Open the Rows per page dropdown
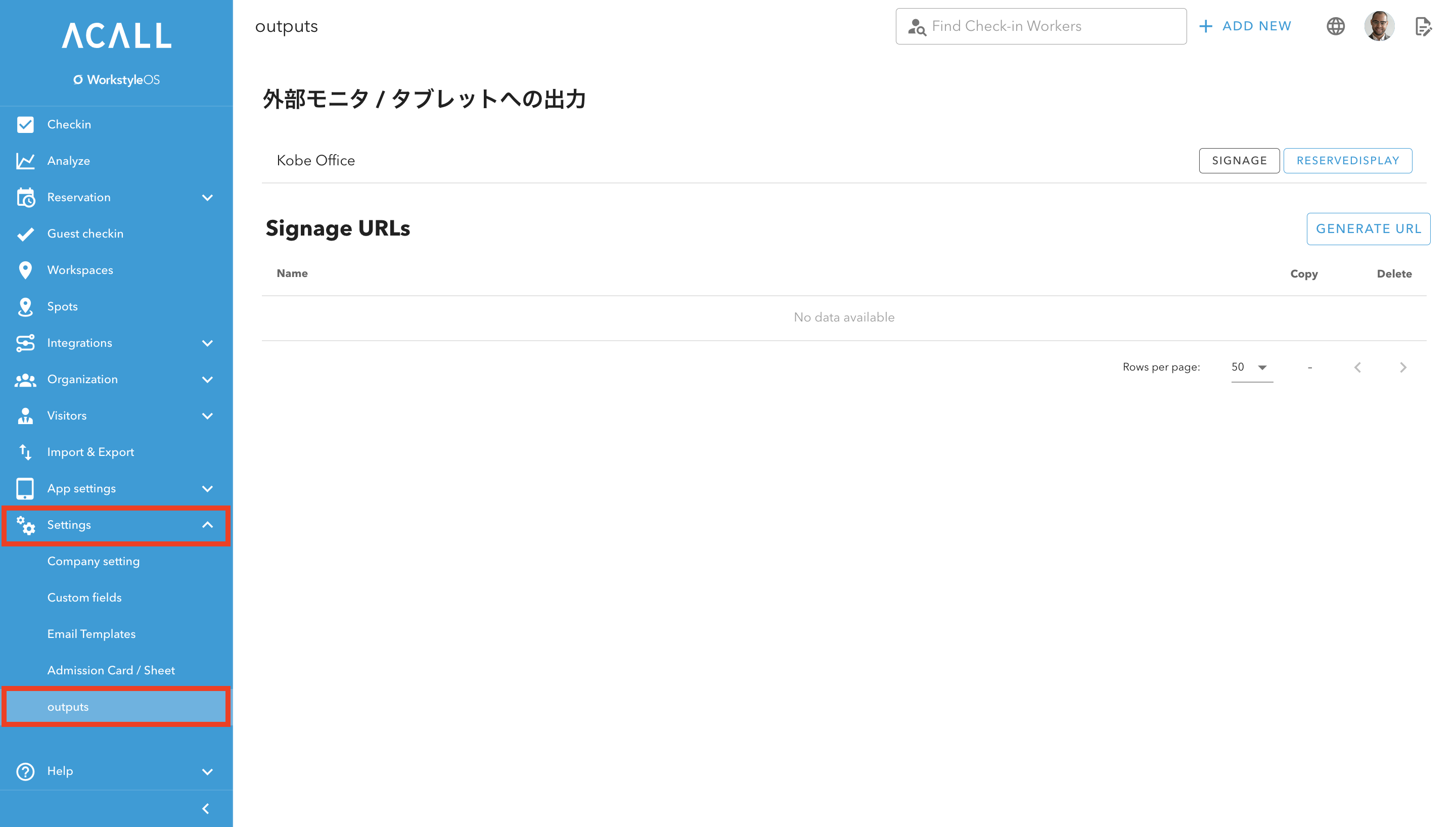 coord(1252,367)
